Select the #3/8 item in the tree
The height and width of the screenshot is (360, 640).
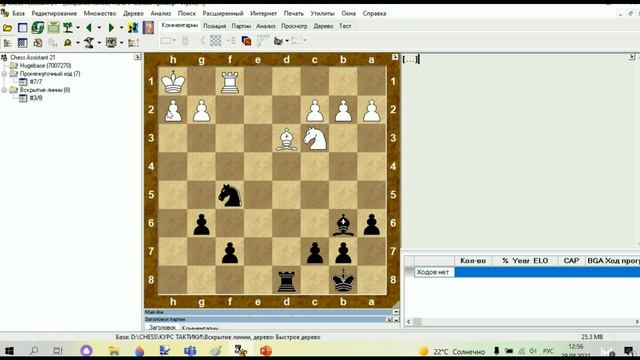point(36,98)
